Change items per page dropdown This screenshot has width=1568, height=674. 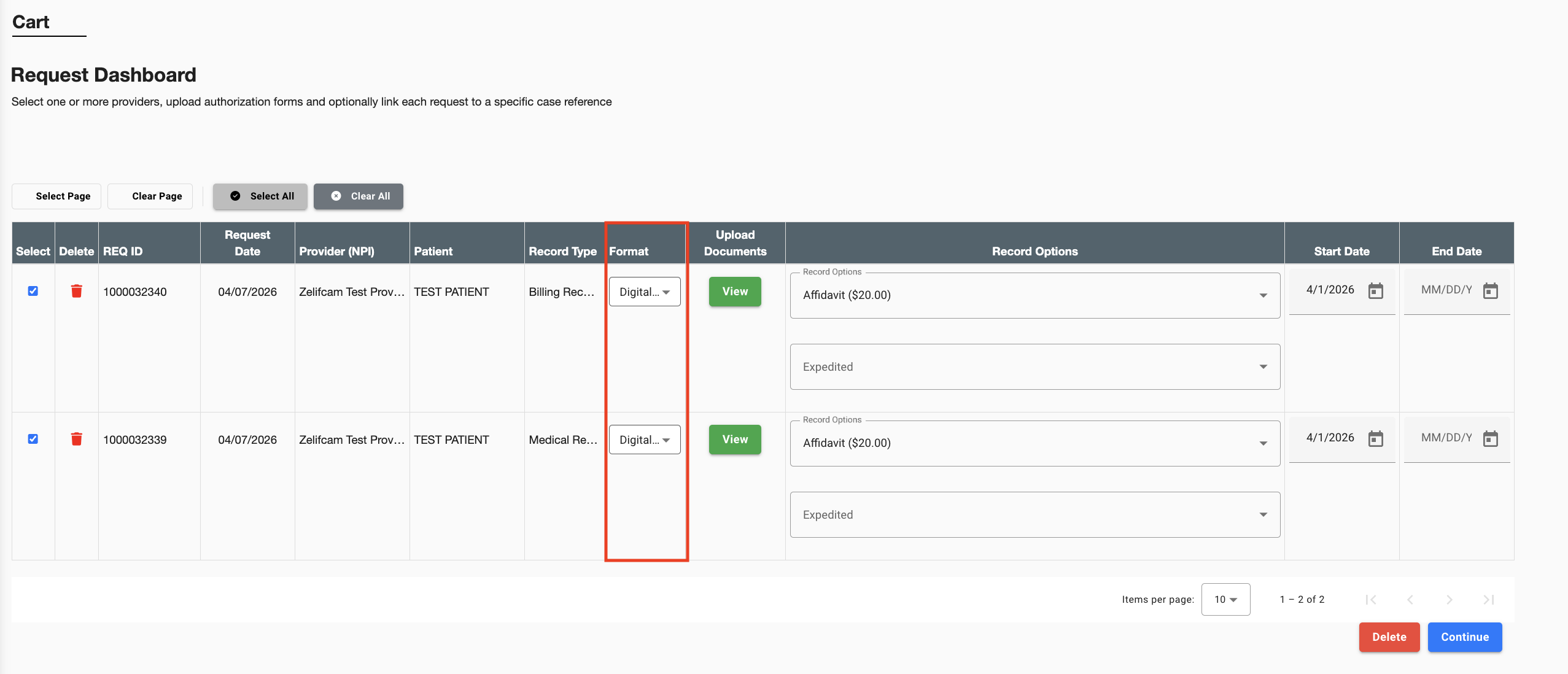1225,599
